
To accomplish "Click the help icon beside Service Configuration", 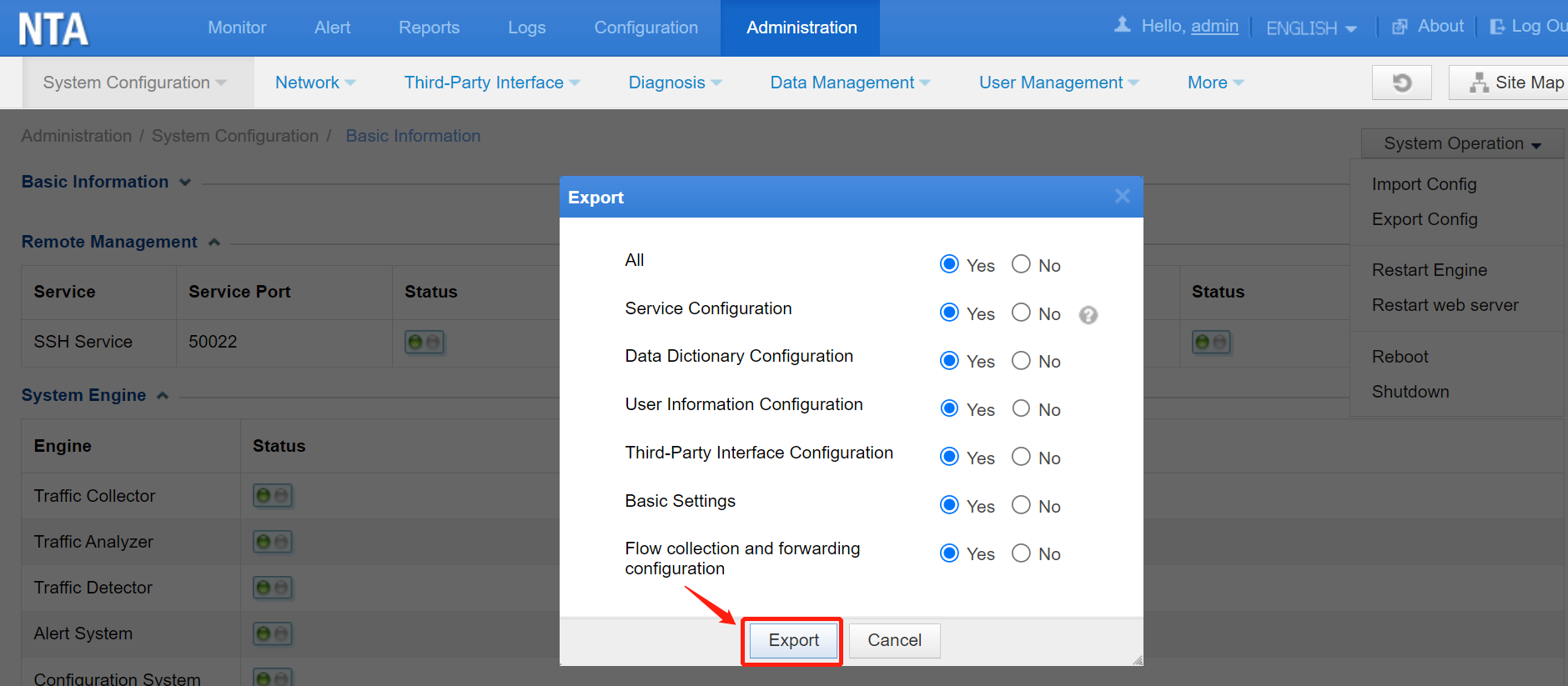I will point(1088,315).
